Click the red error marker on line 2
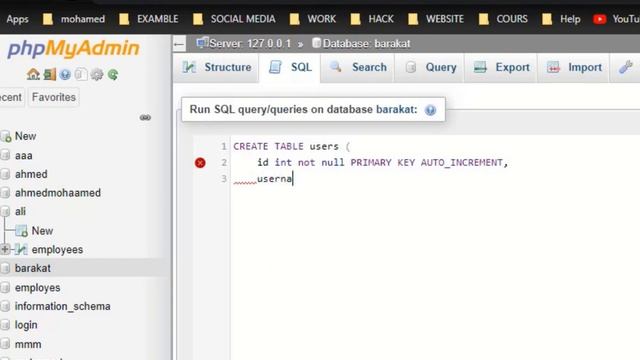The image size is (640, 360). [x=200, y=163]
